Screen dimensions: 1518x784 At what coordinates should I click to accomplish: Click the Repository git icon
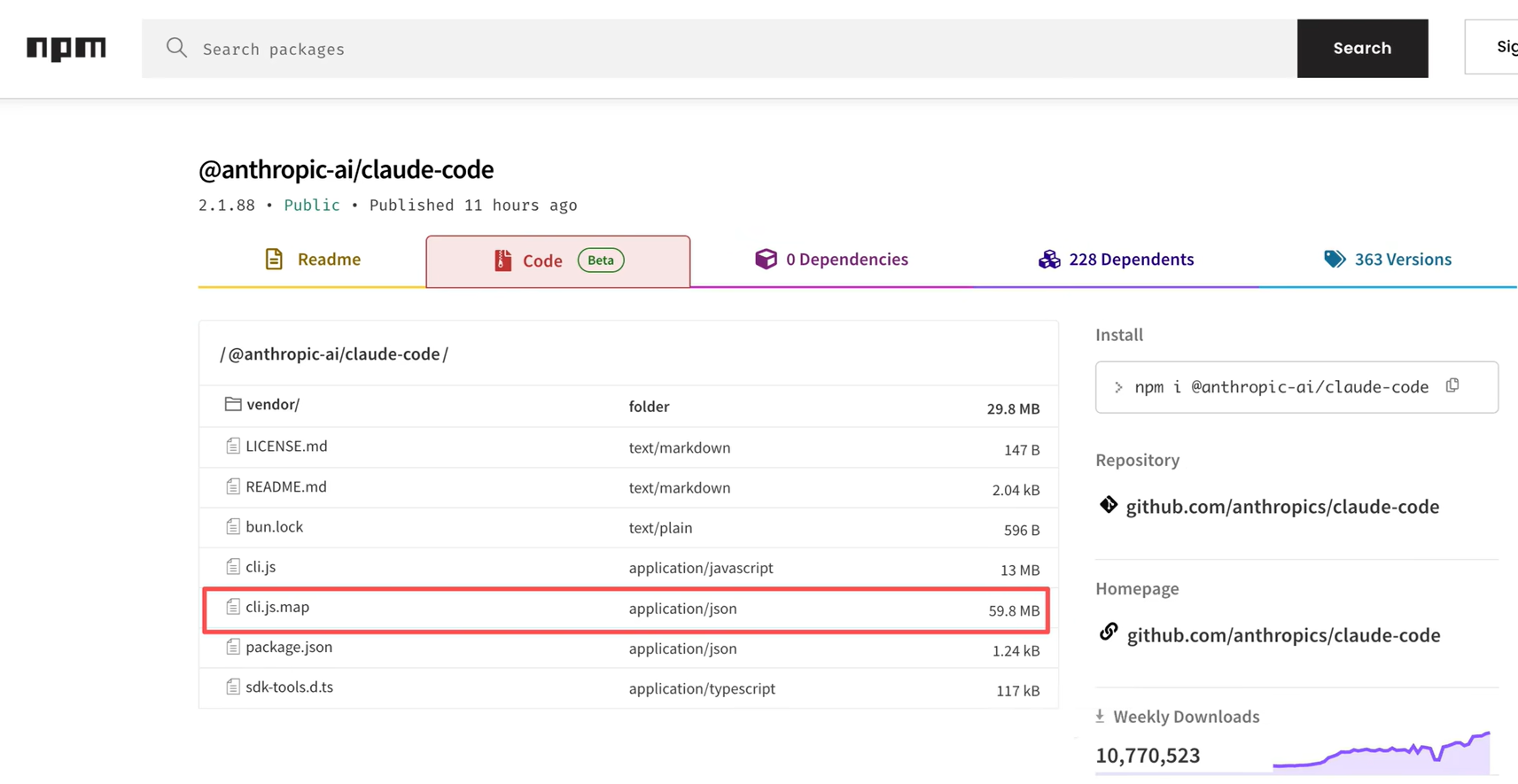click(x=1109, y=505)
